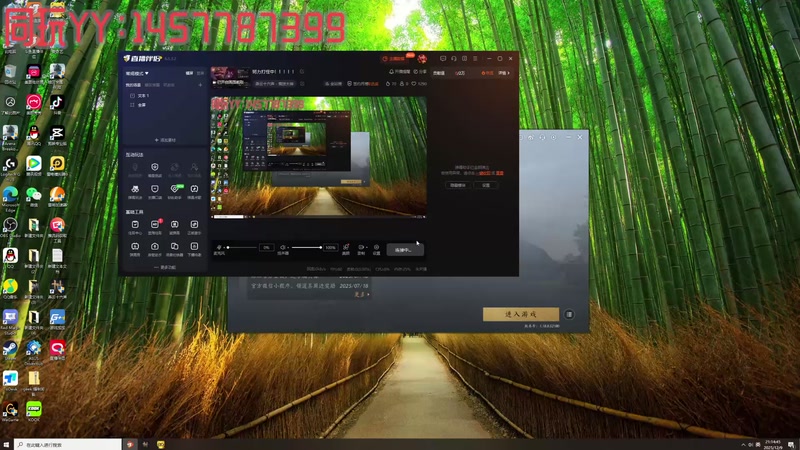This screenshot has width=800, height=450.
Task: Open the user avatar in the title bar
Action: click(x=422, y=59)
